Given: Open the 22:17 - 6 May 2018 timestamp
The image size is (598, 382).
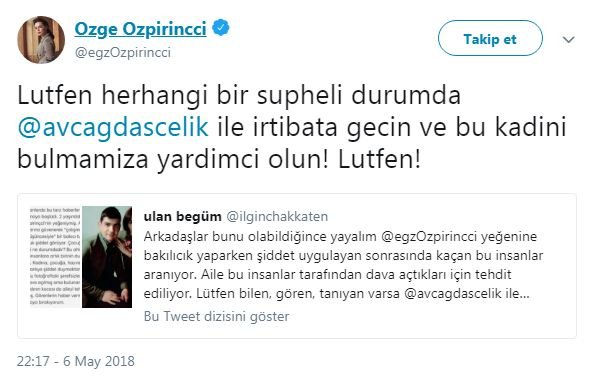Looking at the screenshot, I should [76, 361].
